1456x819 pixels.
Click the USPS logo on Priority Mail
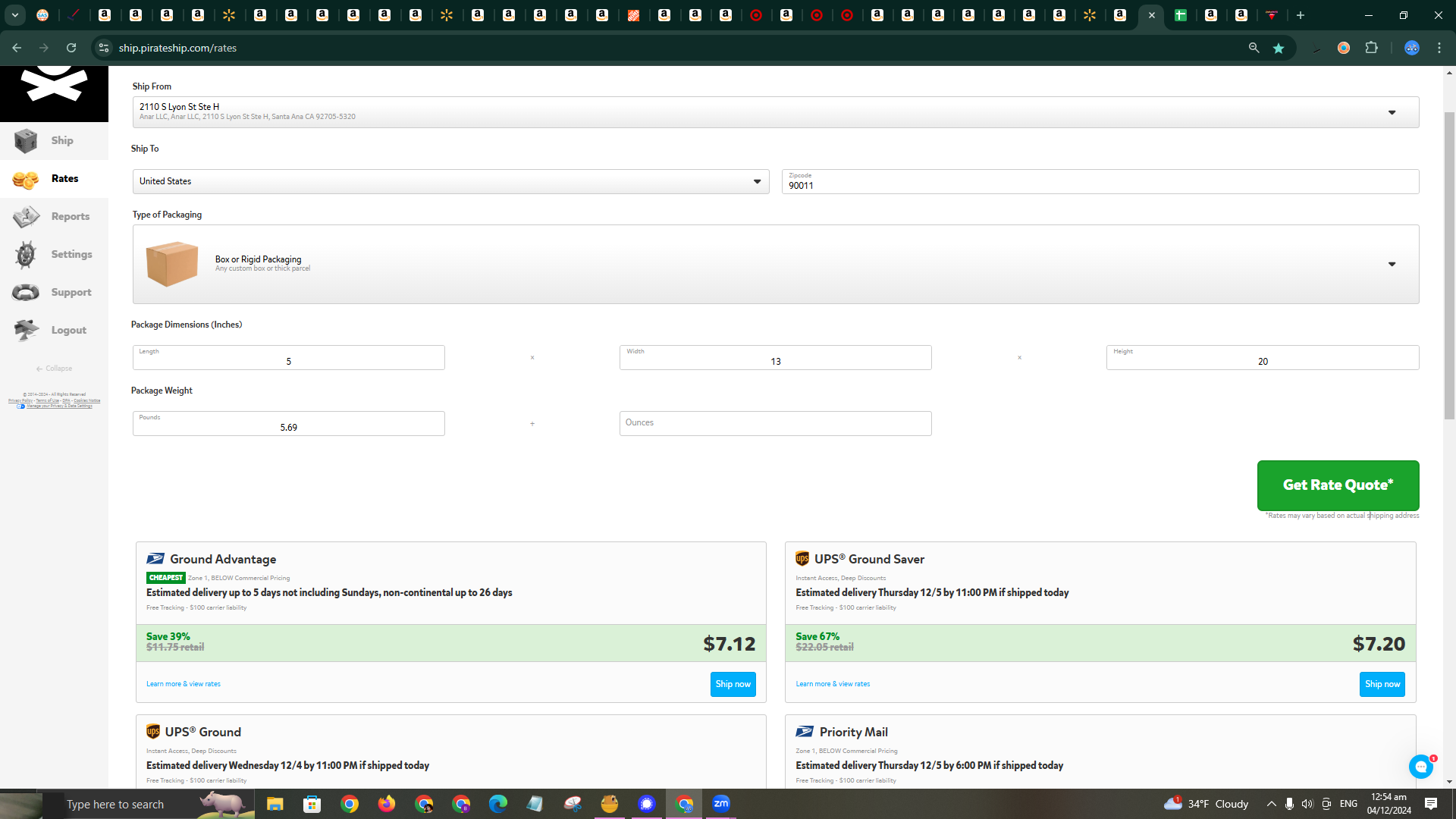(805, 732)
